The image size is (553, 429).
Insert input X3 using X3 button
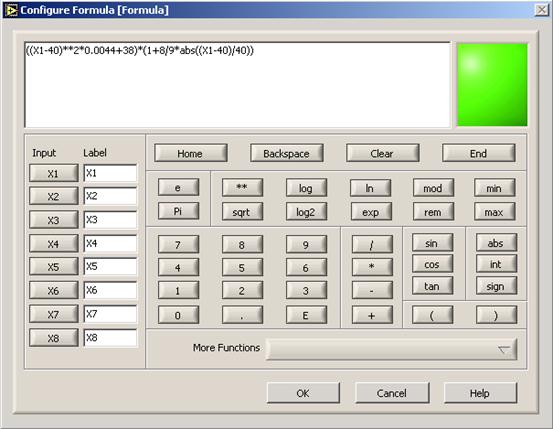click(x=54, y=220)
